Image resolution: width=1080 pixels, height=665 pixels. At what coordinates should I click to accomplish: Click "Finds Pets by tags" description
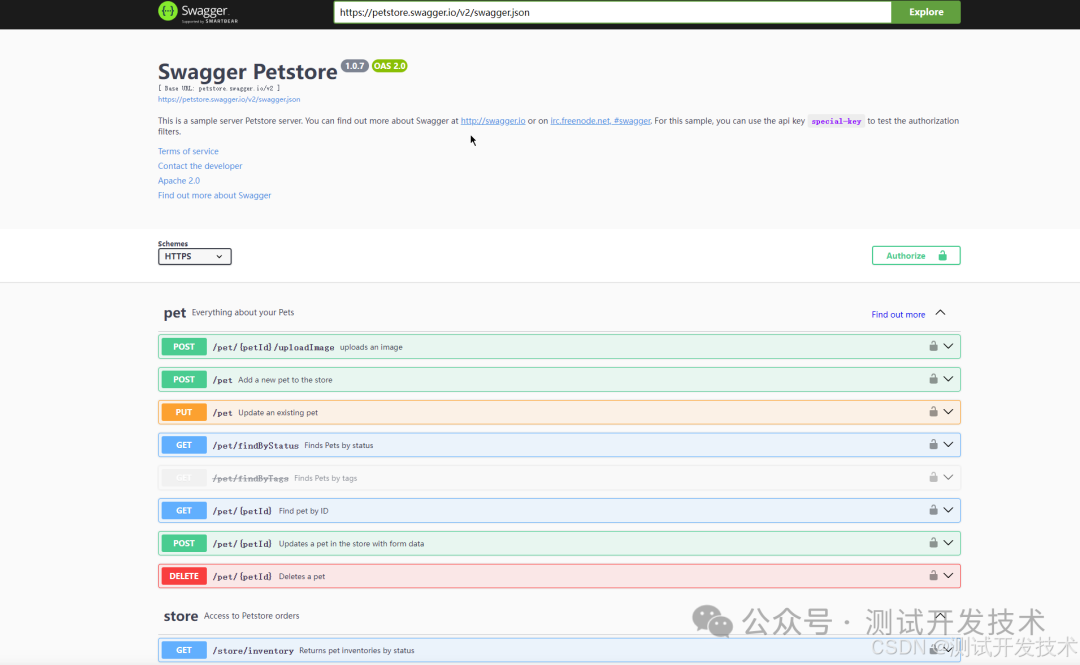325,478
